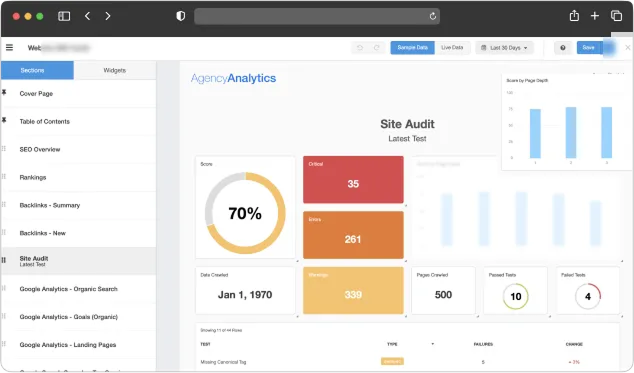Click the FAILURES column header
Image resolution: width=634 pixels, height=373 pixels.
(x=483, y=344)
